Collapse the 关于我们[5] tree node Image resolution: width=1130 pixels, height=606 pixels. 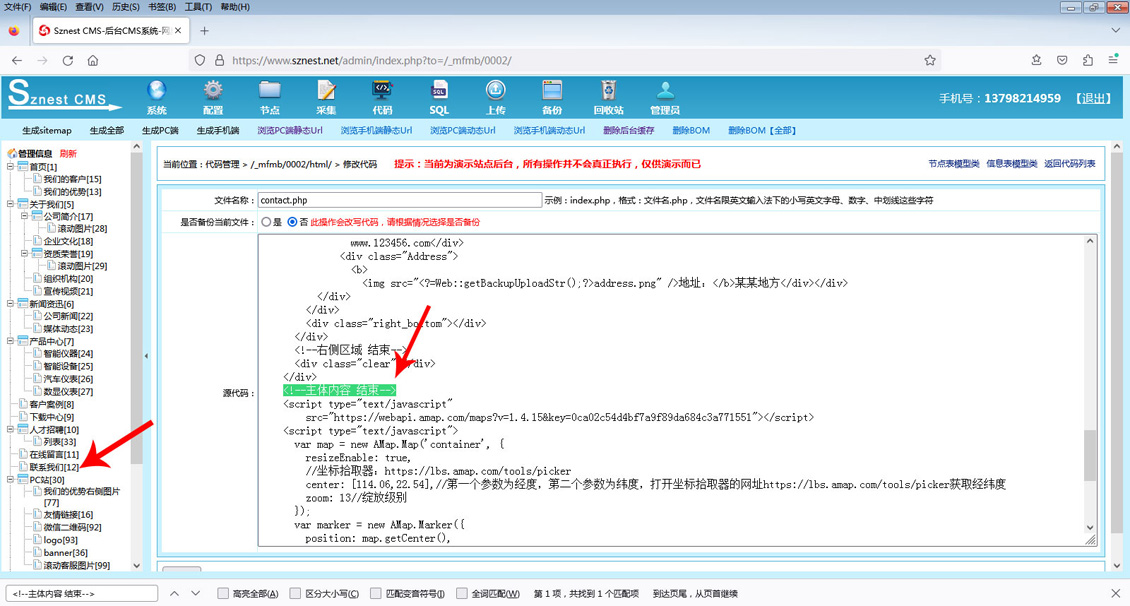coord(10,204)
